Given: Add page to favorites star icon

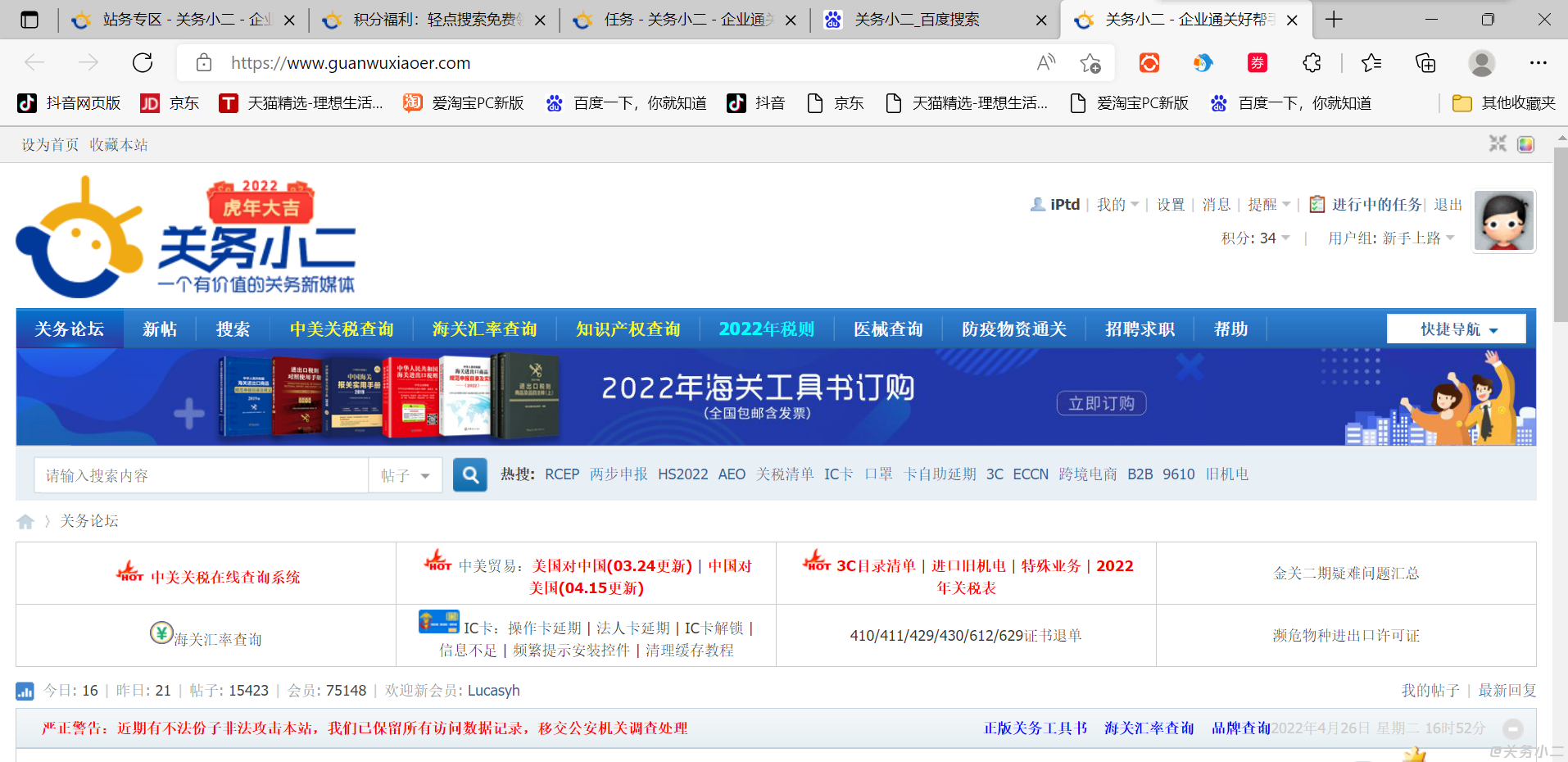Looking at the screenshot, I should pos(1090,63).
